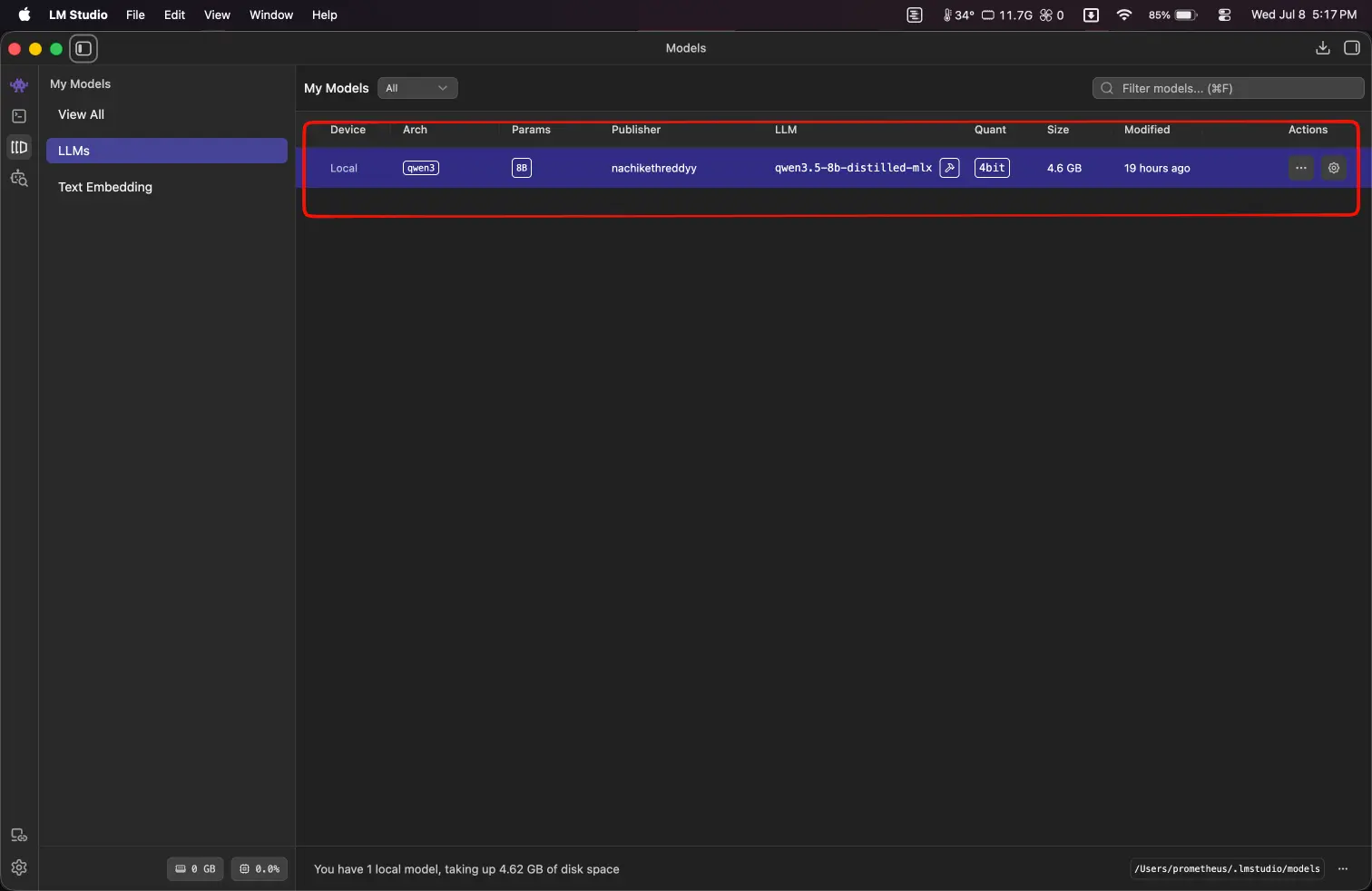Open the File menu
Screen dimensions: 1372x891
pos(135,15)
